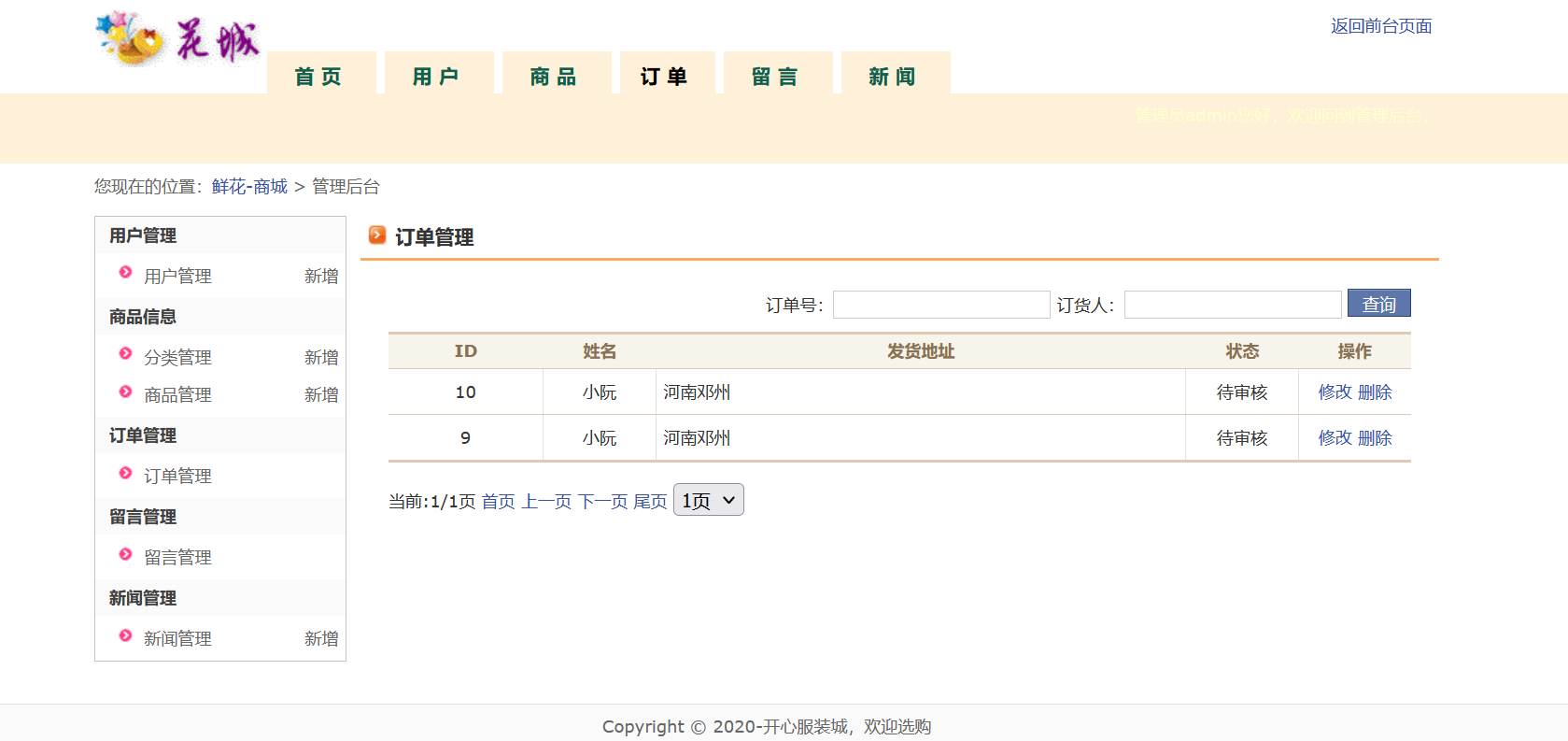
Task: Click the 商品信息 sidebar section header
Action: (143, 317)
